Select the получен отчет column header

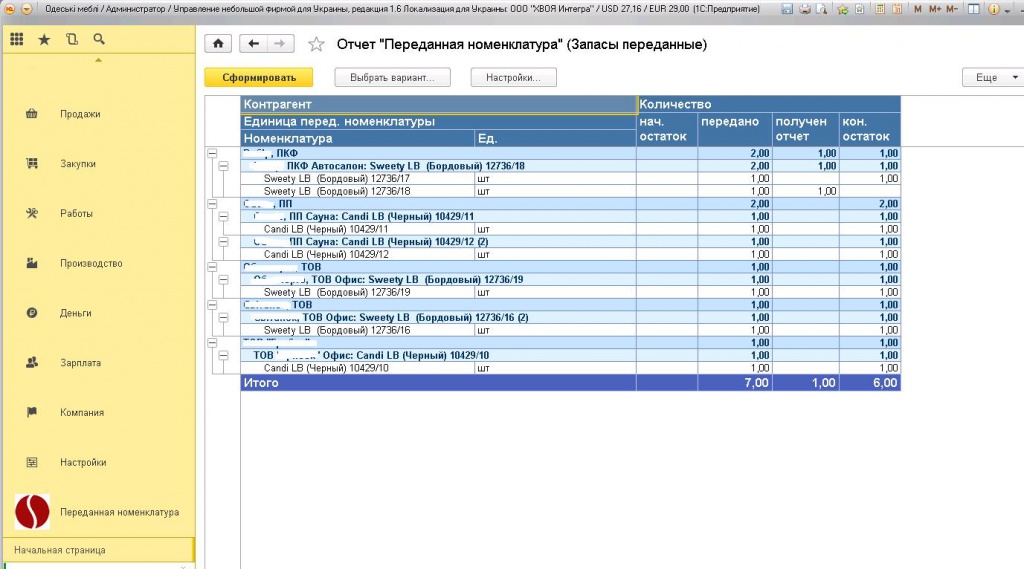pos(805,129)
